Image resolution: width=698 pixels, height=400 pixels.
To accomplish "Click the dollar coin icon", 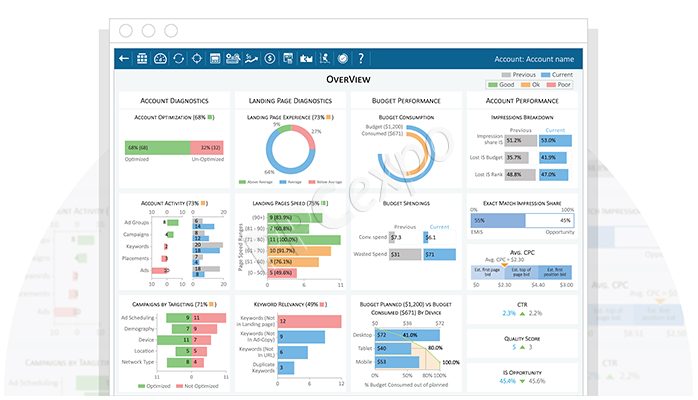I will pos(270,58).
